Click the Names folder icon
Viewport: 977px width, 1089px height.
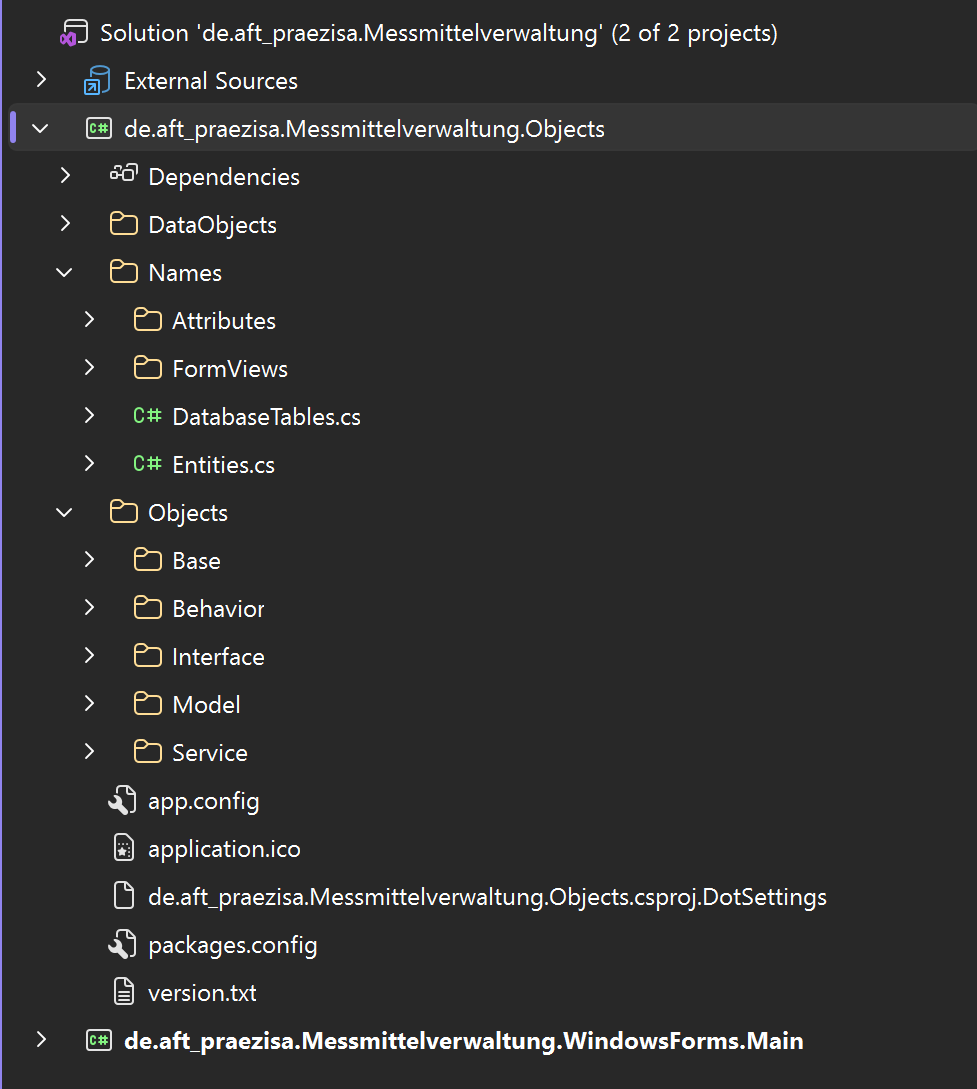[124, 272]
